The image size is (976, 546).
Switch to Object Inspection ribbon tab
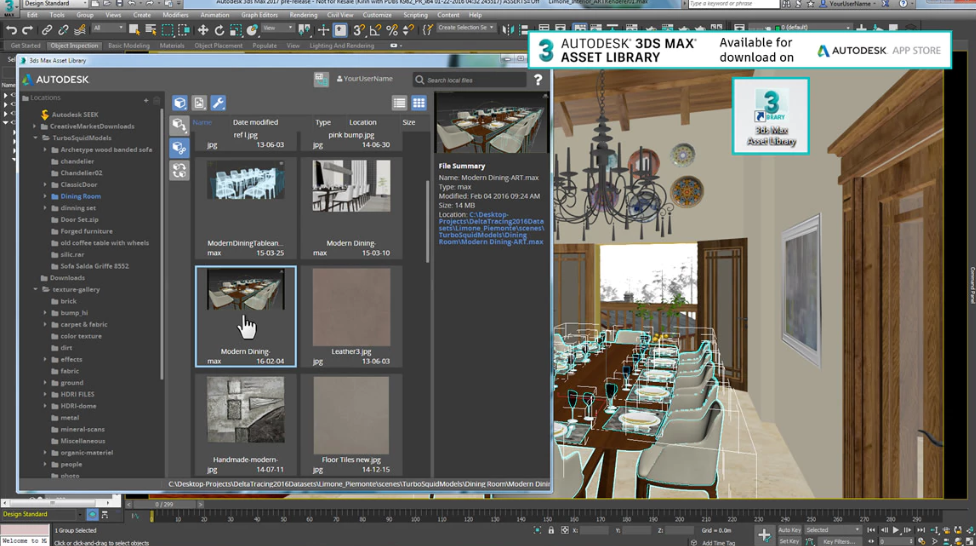[x=74, y=45]
